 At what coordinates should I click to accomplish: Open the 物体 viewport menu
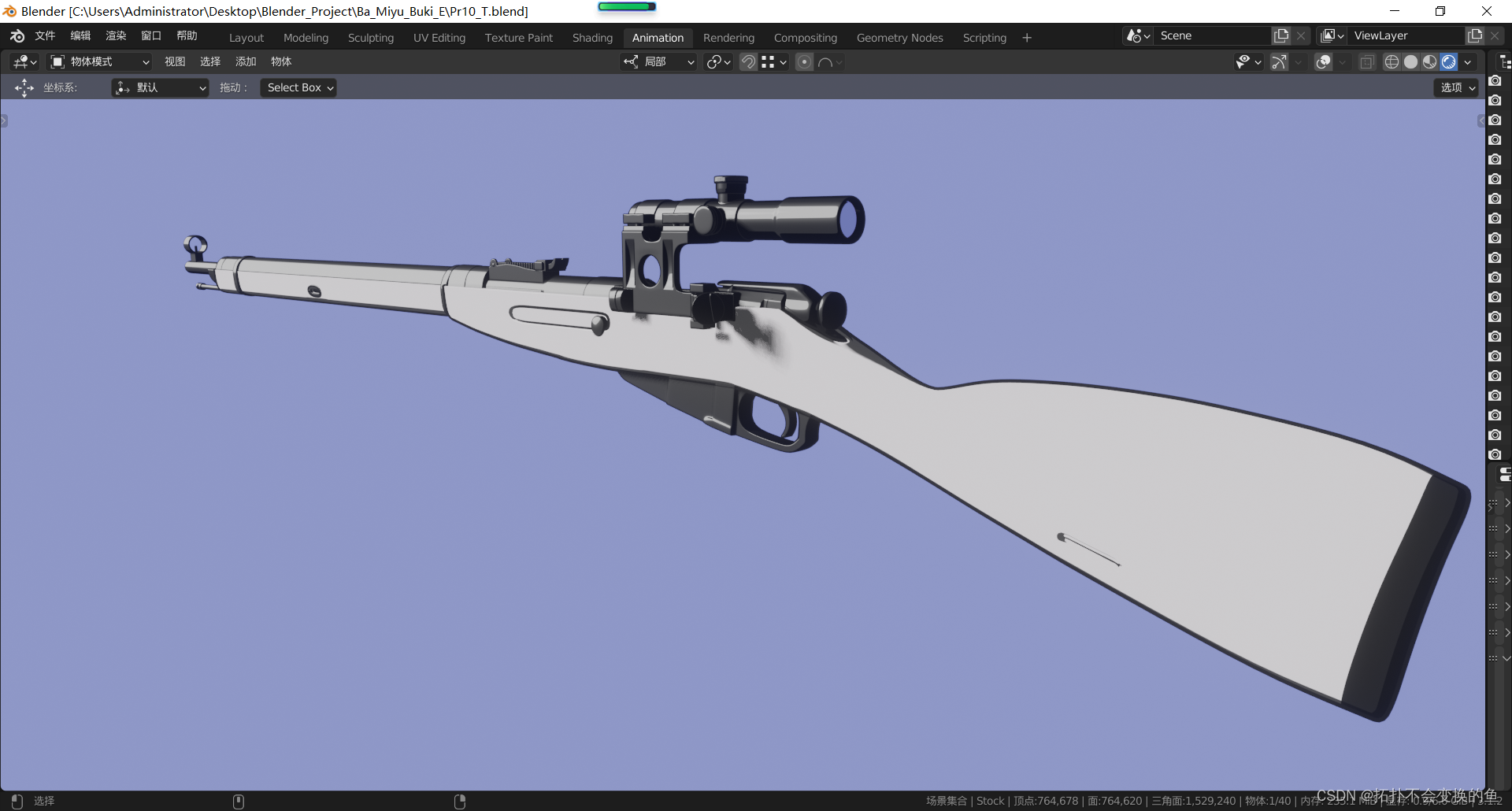click(x=281, y=61)
